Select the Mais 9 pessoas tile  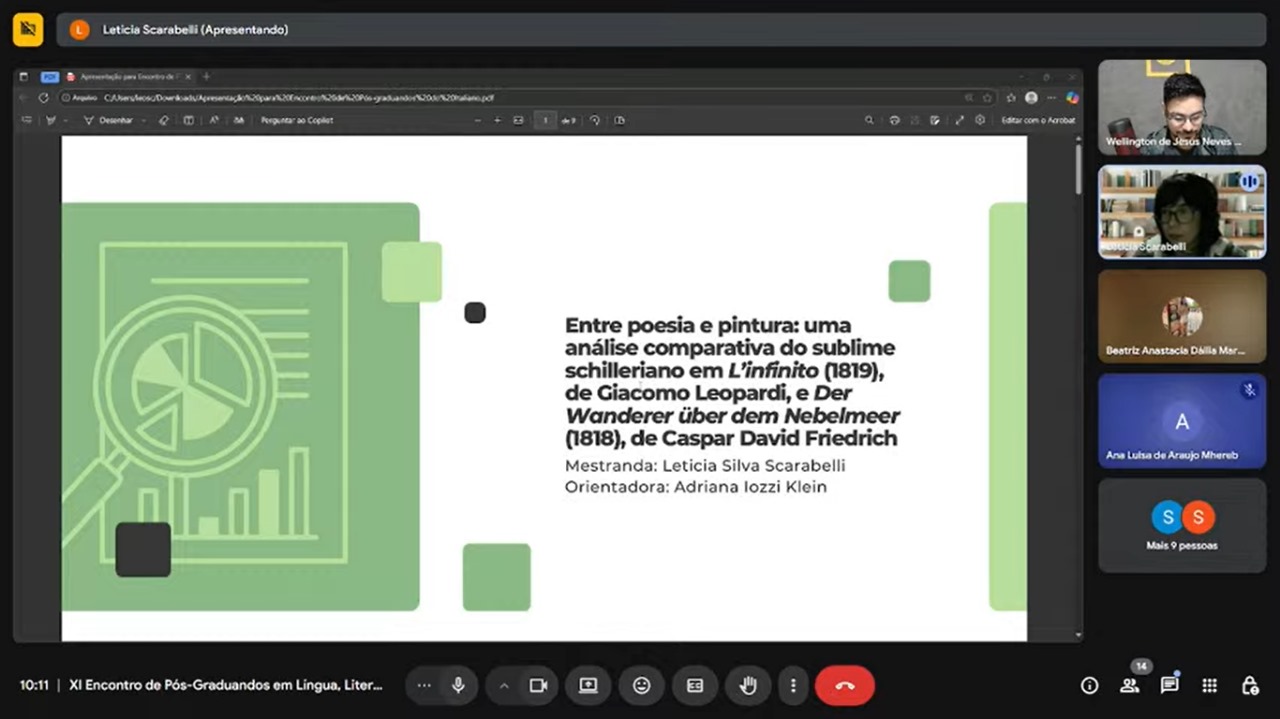[x=1182, y=525]
